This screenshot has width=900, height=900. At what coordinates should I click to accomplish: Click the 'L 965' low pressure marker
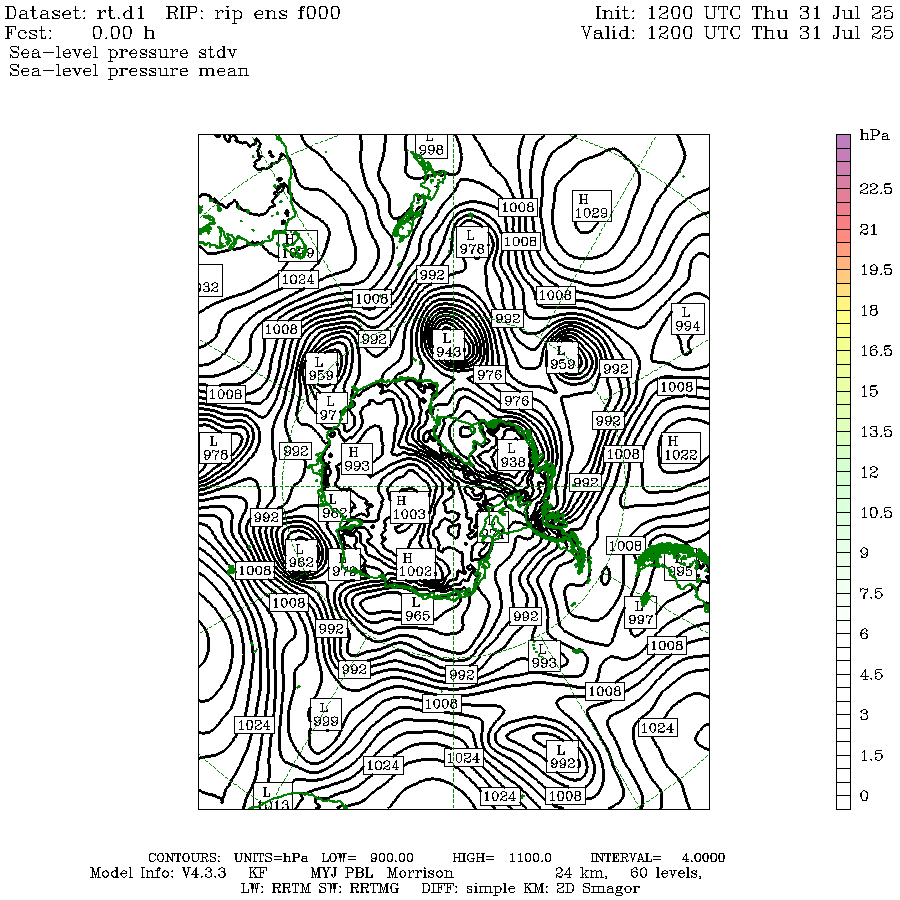417,610
